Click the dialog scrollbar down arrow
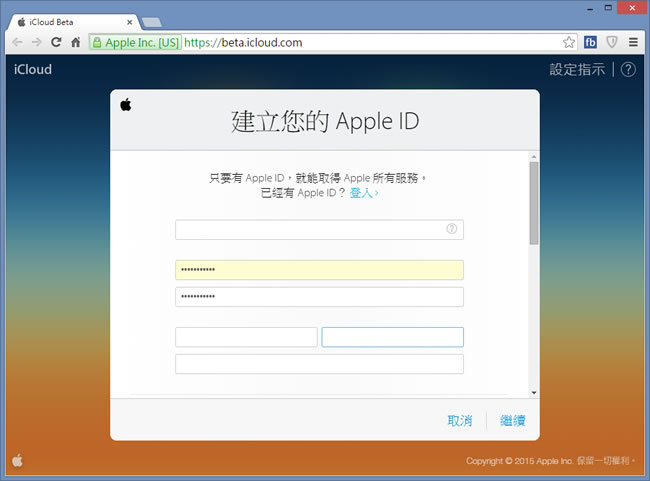The image size is (650, 481). pos(534,392)
